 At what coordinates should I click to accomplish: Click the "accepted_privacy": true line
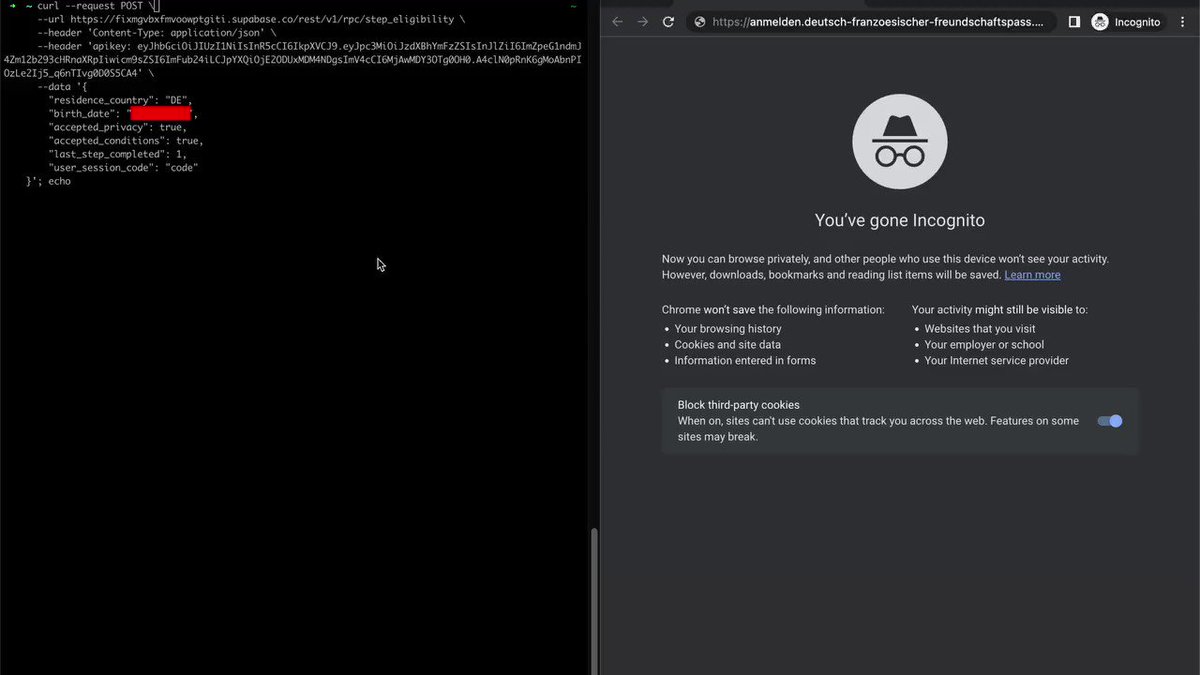tap(118, 127)
